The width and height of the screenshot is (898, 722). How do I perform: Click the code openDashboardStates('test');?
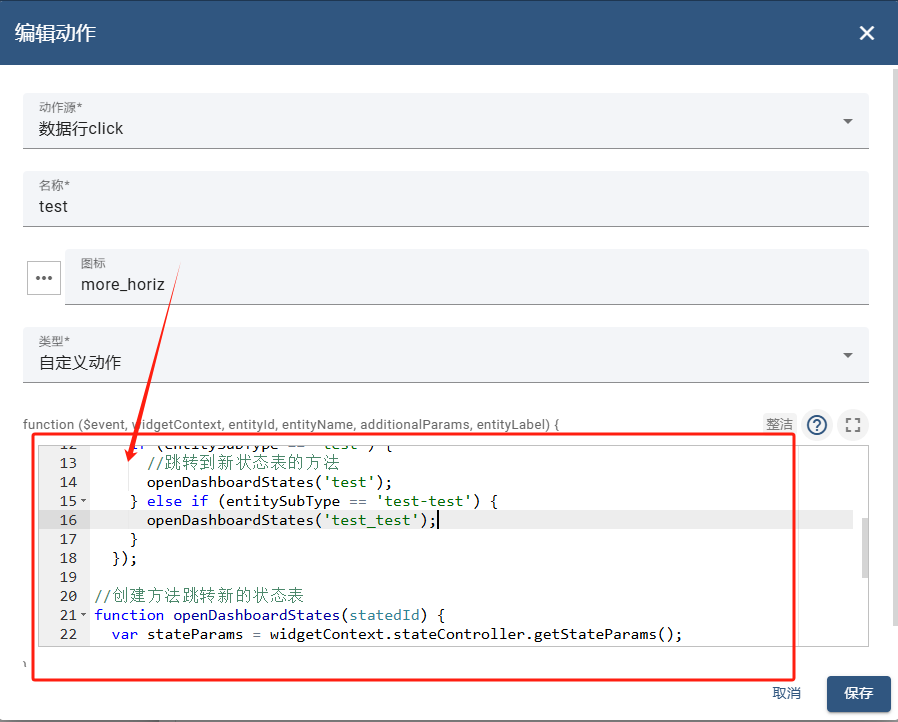coord(269,482)
